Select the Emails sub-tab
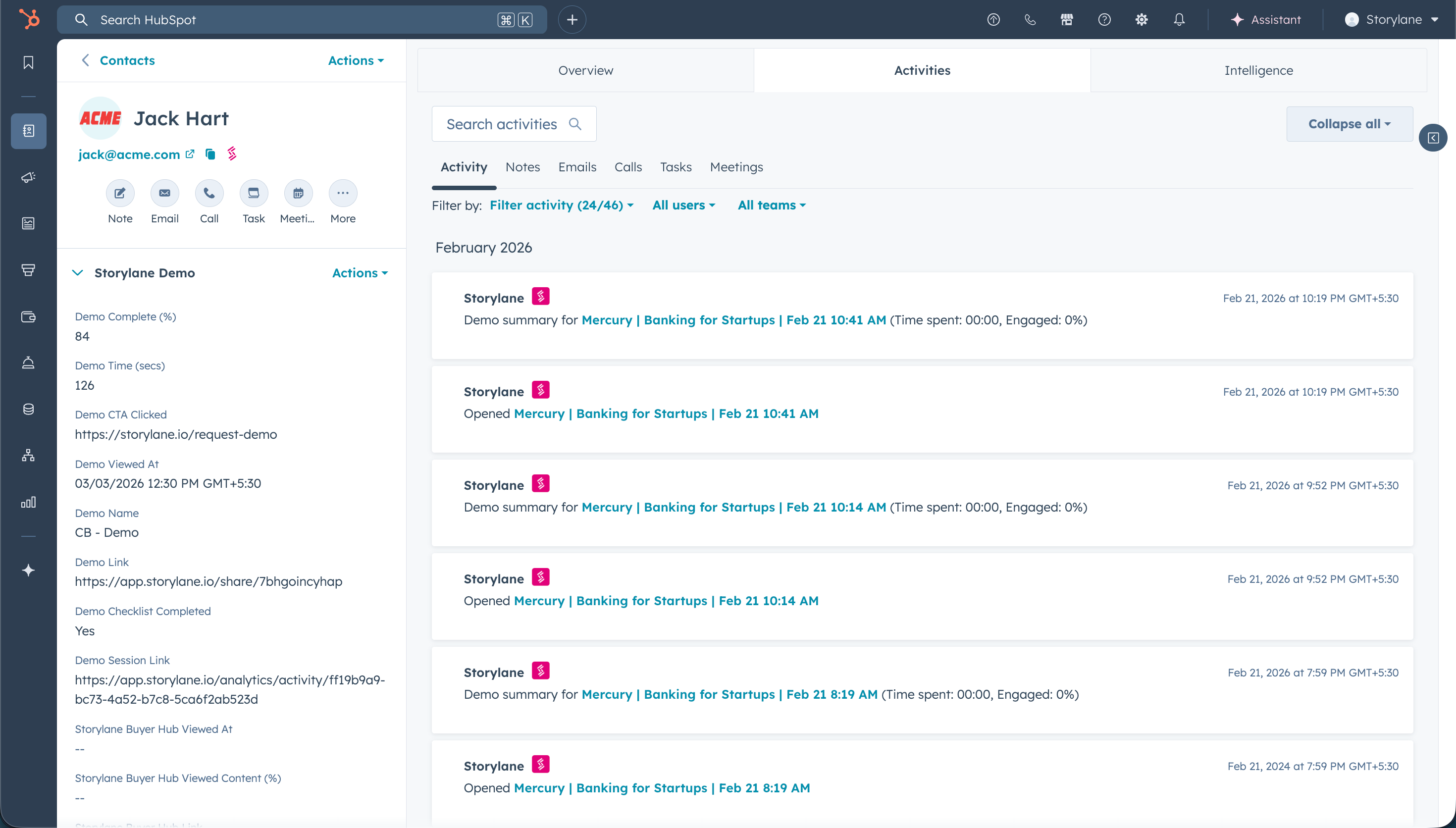The width and height of the screenshot is (1456, 828). [x=577, y=167]
